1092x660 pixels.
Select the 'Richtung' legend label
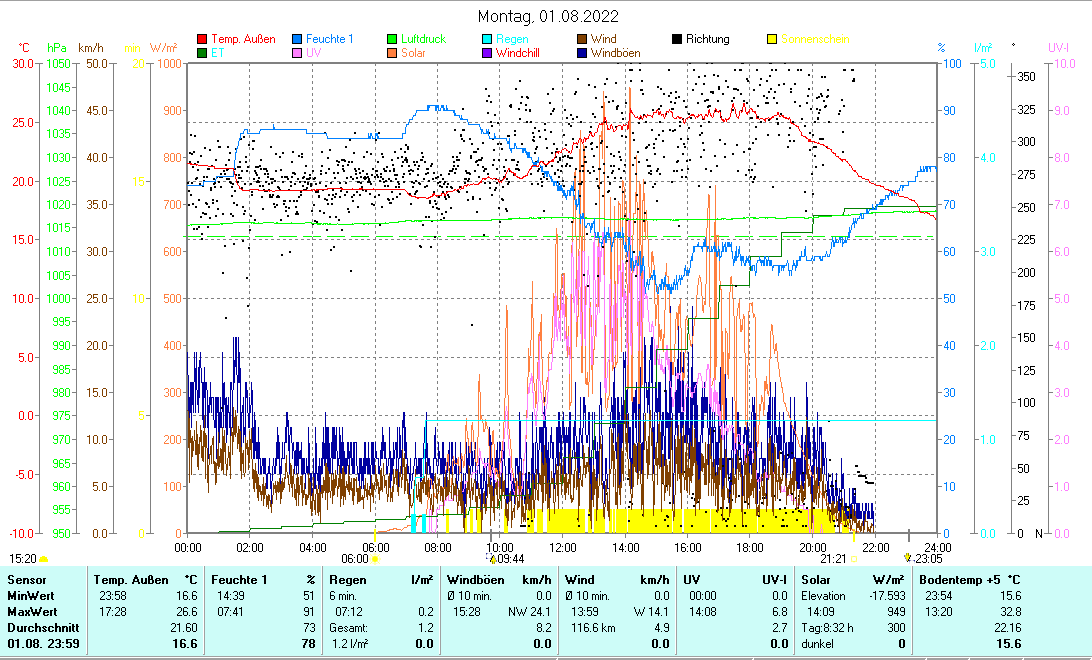pos(708,40)
